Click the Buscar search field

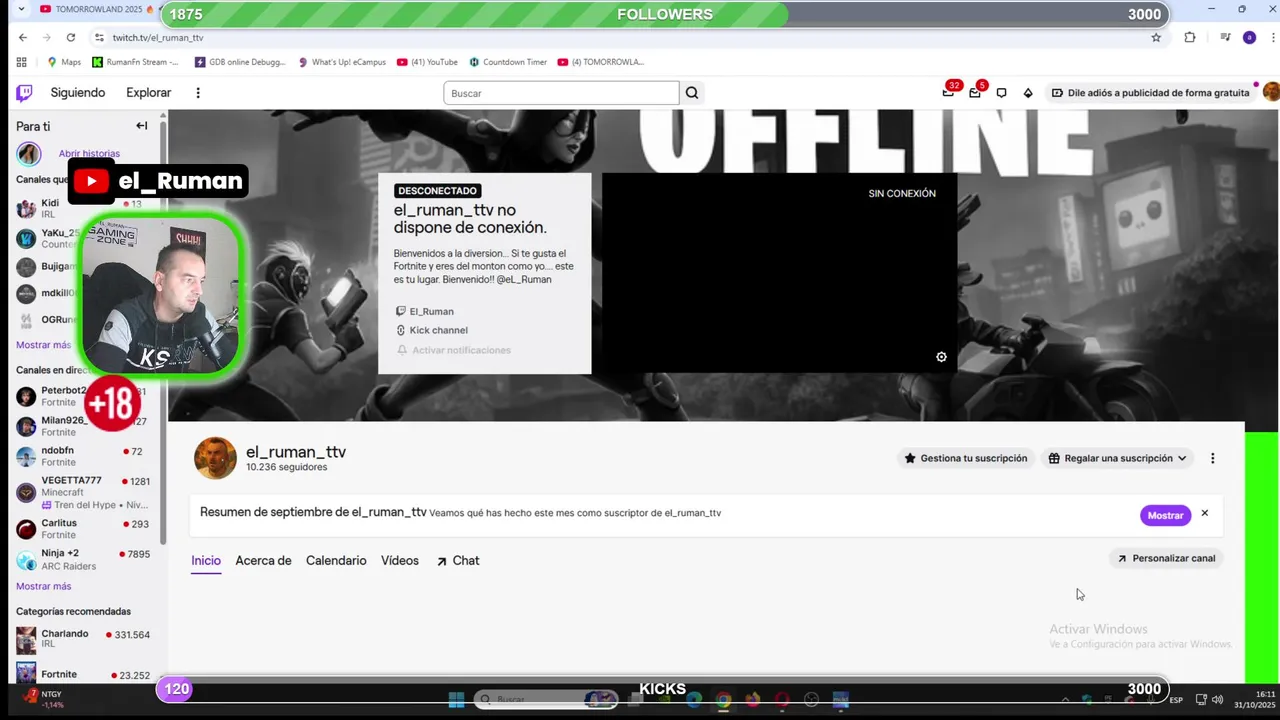point(561,93)
